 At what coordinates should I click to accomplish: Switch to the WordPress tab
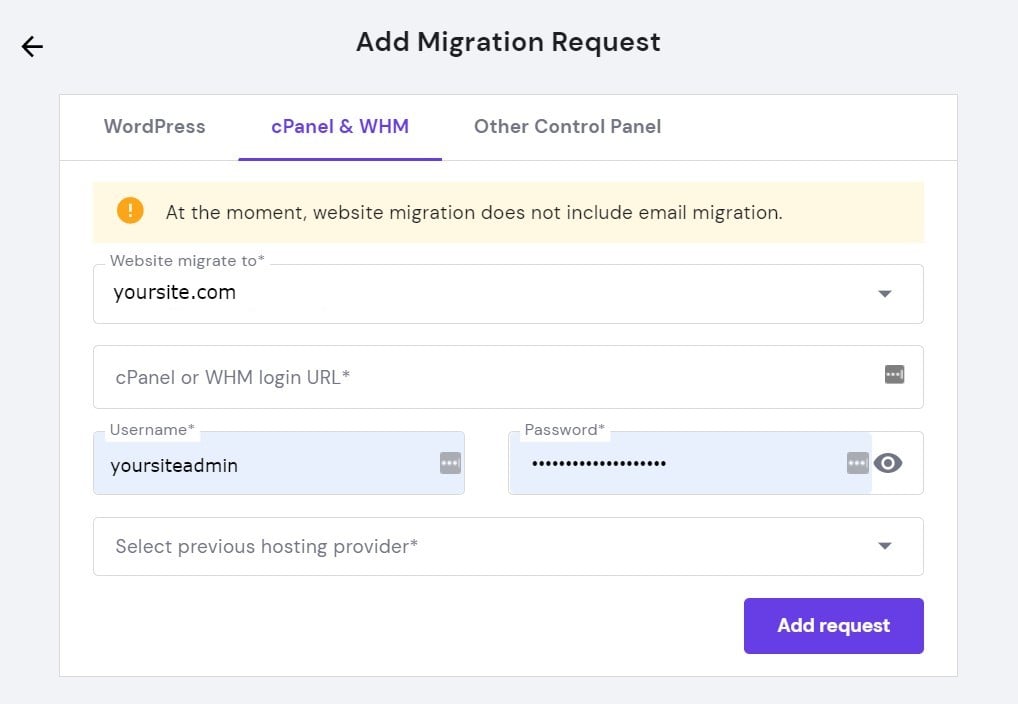154,127
